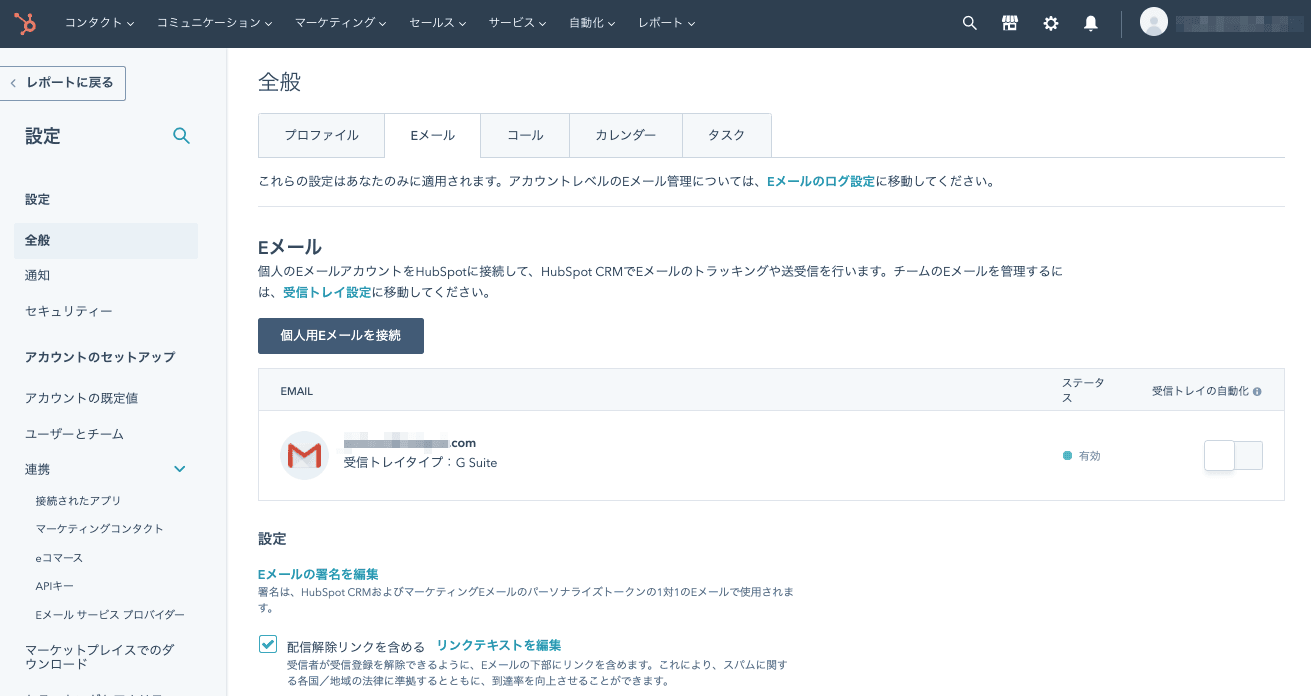This screenshot has width=1311, height=696.
Task: Open the マーケティング dropdown menu
Action: tap(341, 23)
